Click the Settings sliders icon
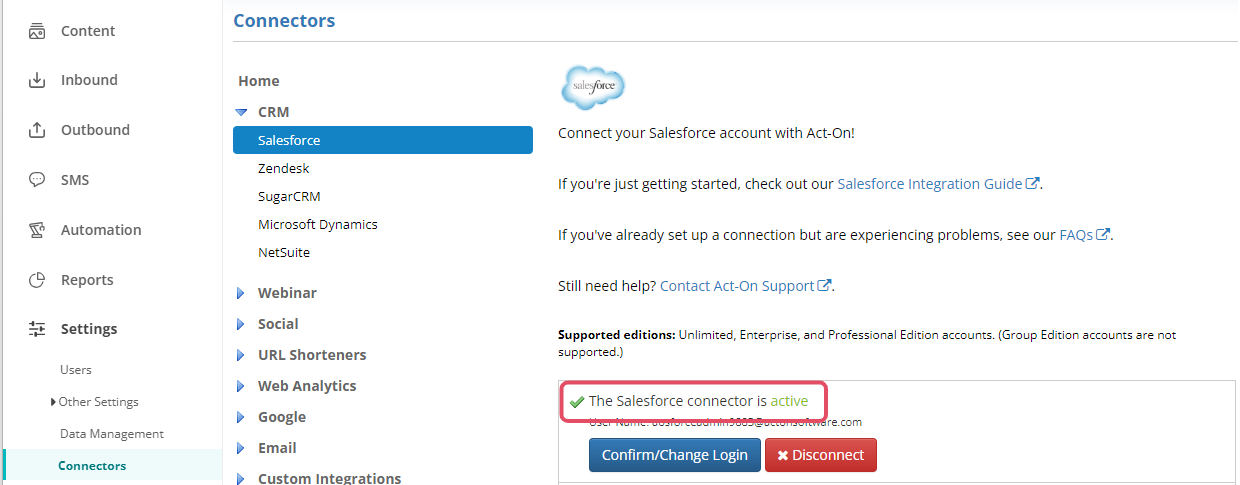The width and height of the screenshot is (1240, 485). click(x=37, y=329)
